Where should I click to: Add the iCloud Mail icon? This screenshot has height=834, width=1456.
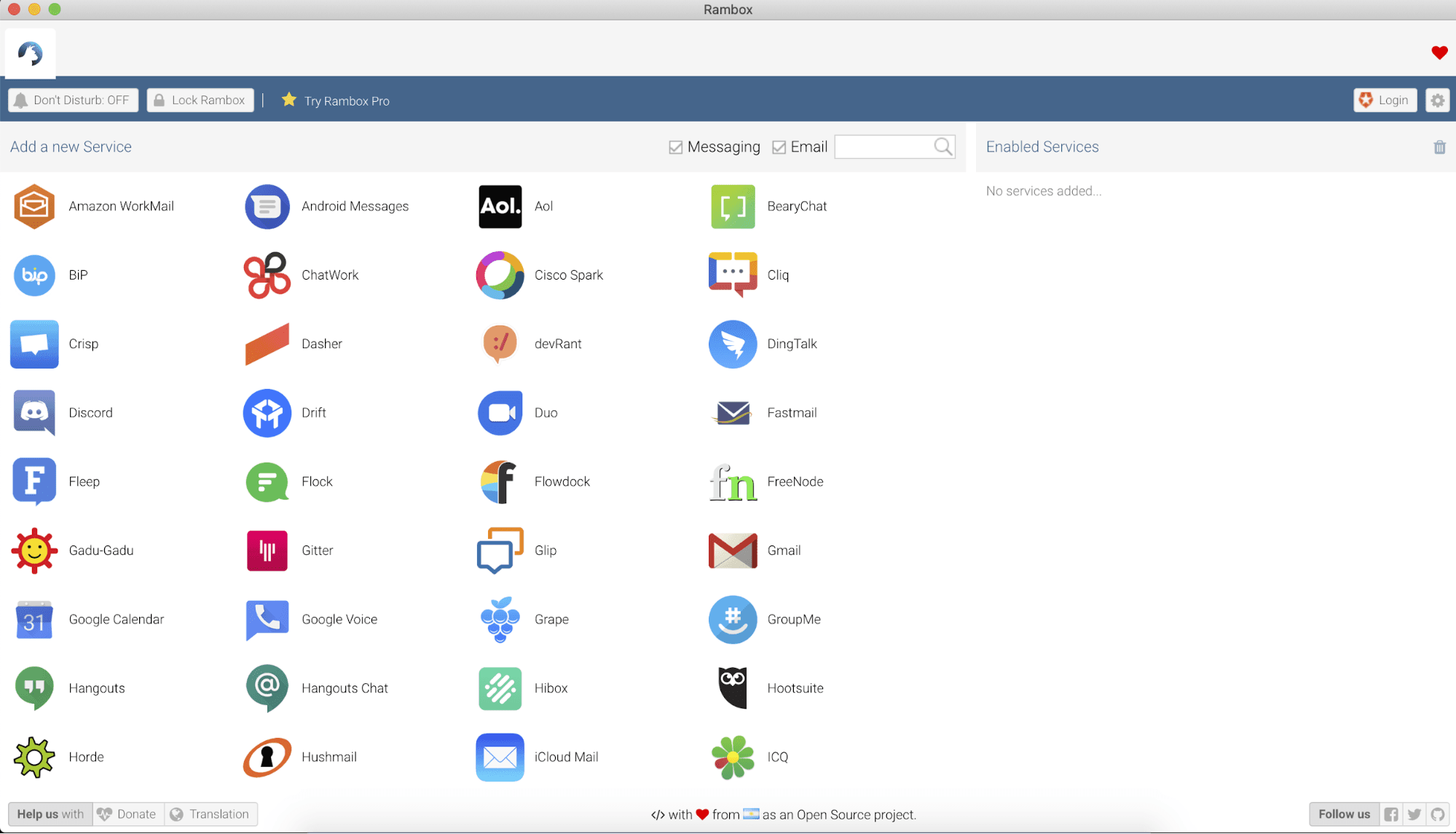(500, 758)
